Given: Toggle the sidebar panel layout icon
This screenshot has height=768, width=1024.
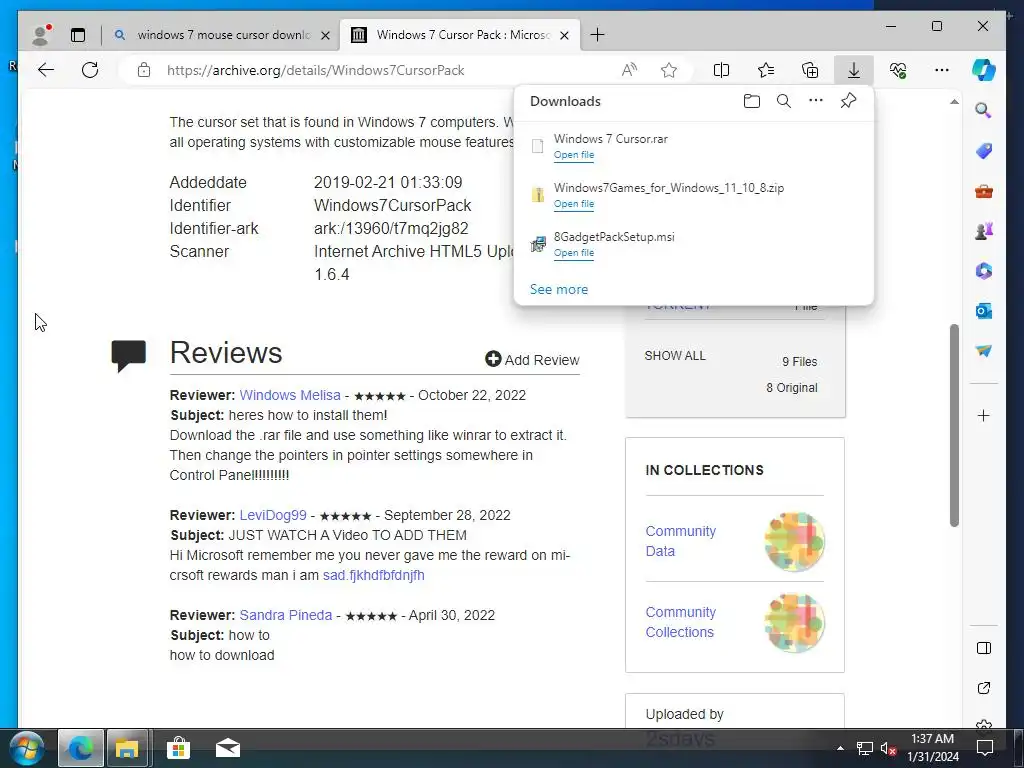Looking at the screenshot, I should pos(984,648).
